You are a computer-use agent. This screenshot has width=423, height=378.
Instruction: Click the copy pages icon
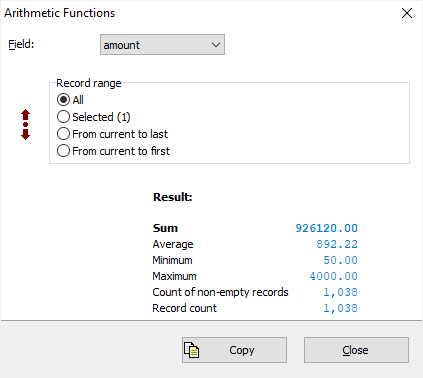tap(192, 350)
